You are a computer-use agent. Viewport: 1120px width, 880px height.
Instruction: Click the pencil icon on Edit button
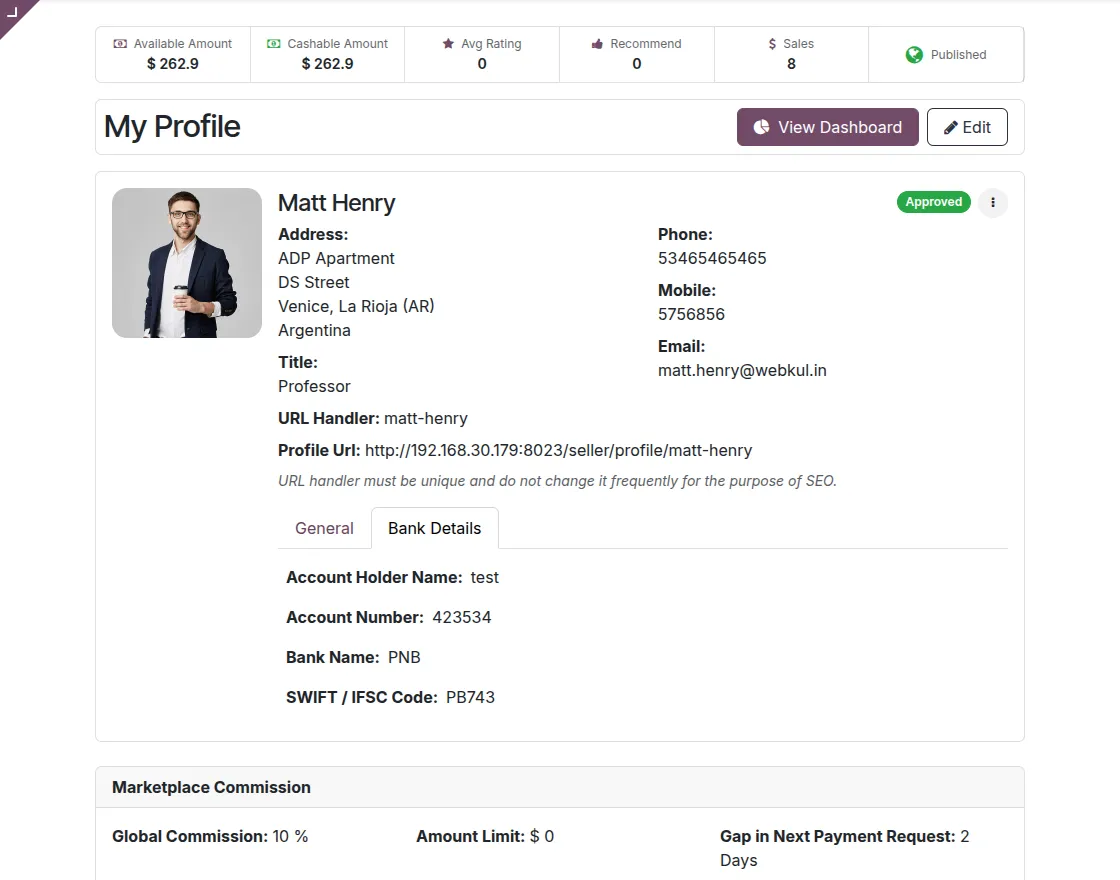click(951, 127)
